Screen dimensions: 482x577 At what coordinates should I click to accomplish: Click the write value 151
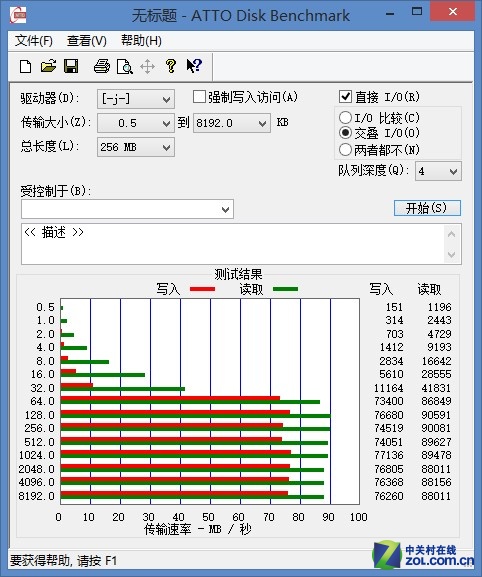click(394, 307)
